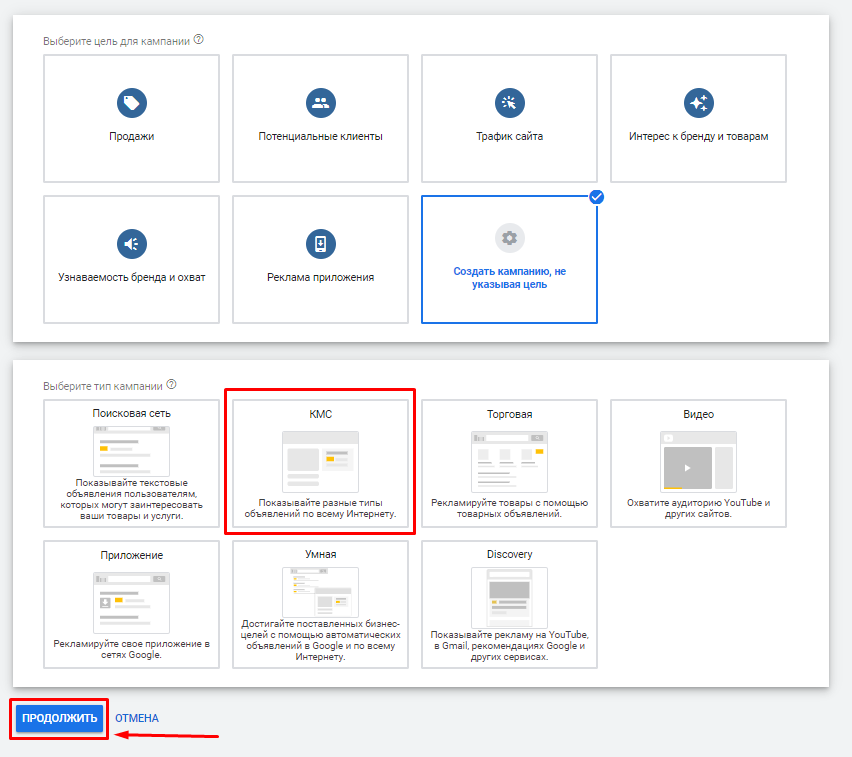Pick the Discovery campaign type
Screen dimensions: 852x757
pos(509,605)
